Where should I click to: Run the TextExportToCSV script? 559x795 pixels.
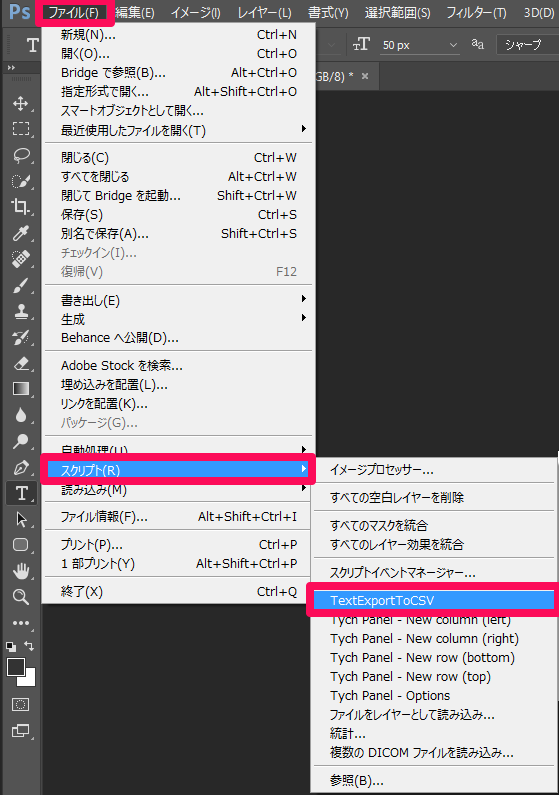(x=434, y=600)
